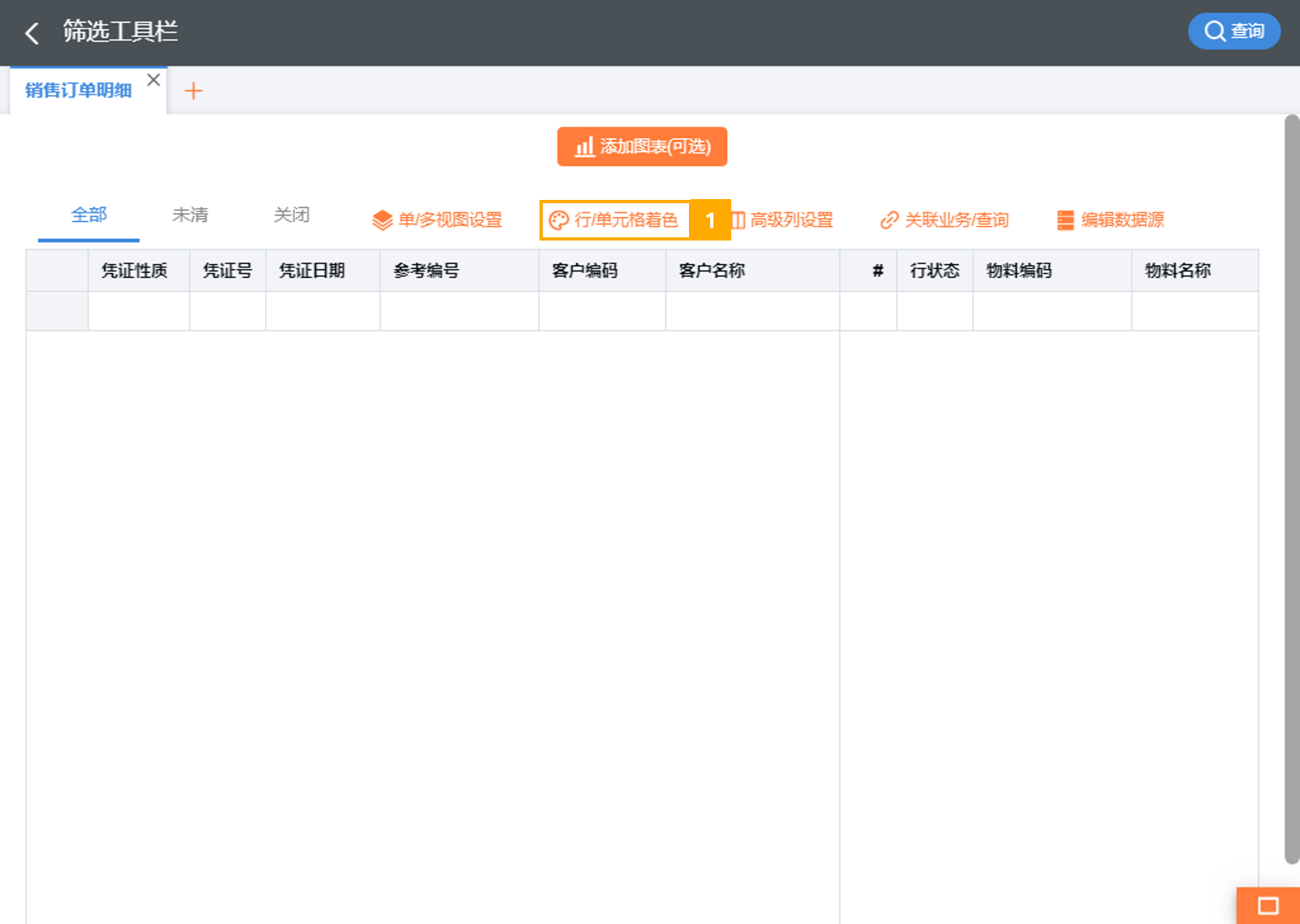
Task: Click the empty cell under 物料编码
Action: coord(1052,311)
